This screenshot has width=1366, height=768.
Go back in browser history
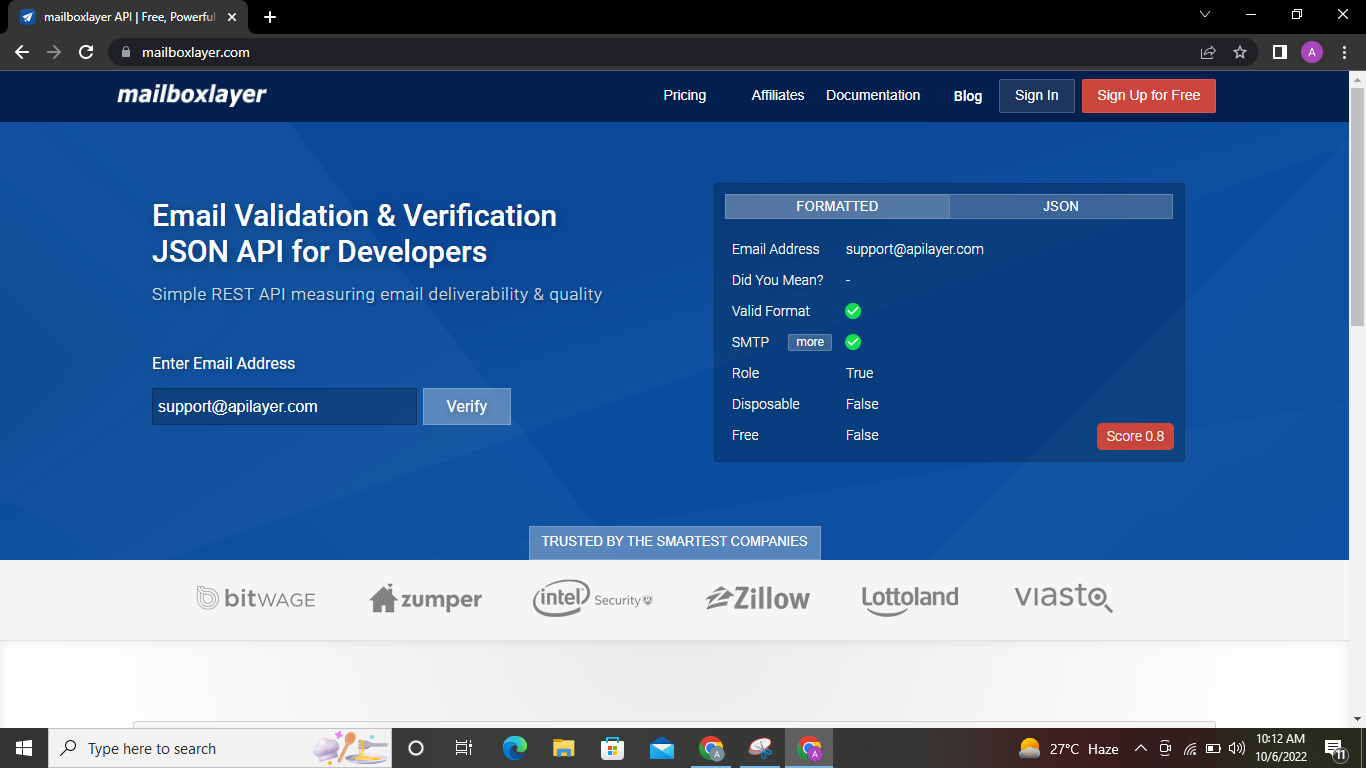click(x=22, y=52)
